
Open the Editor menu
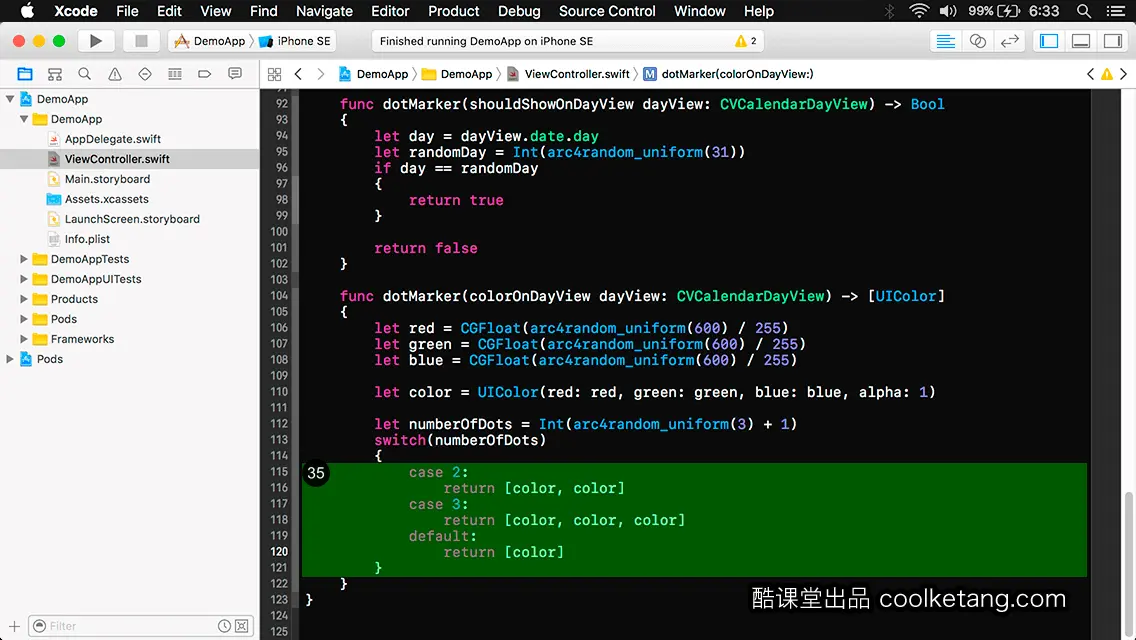coord(390,11)
